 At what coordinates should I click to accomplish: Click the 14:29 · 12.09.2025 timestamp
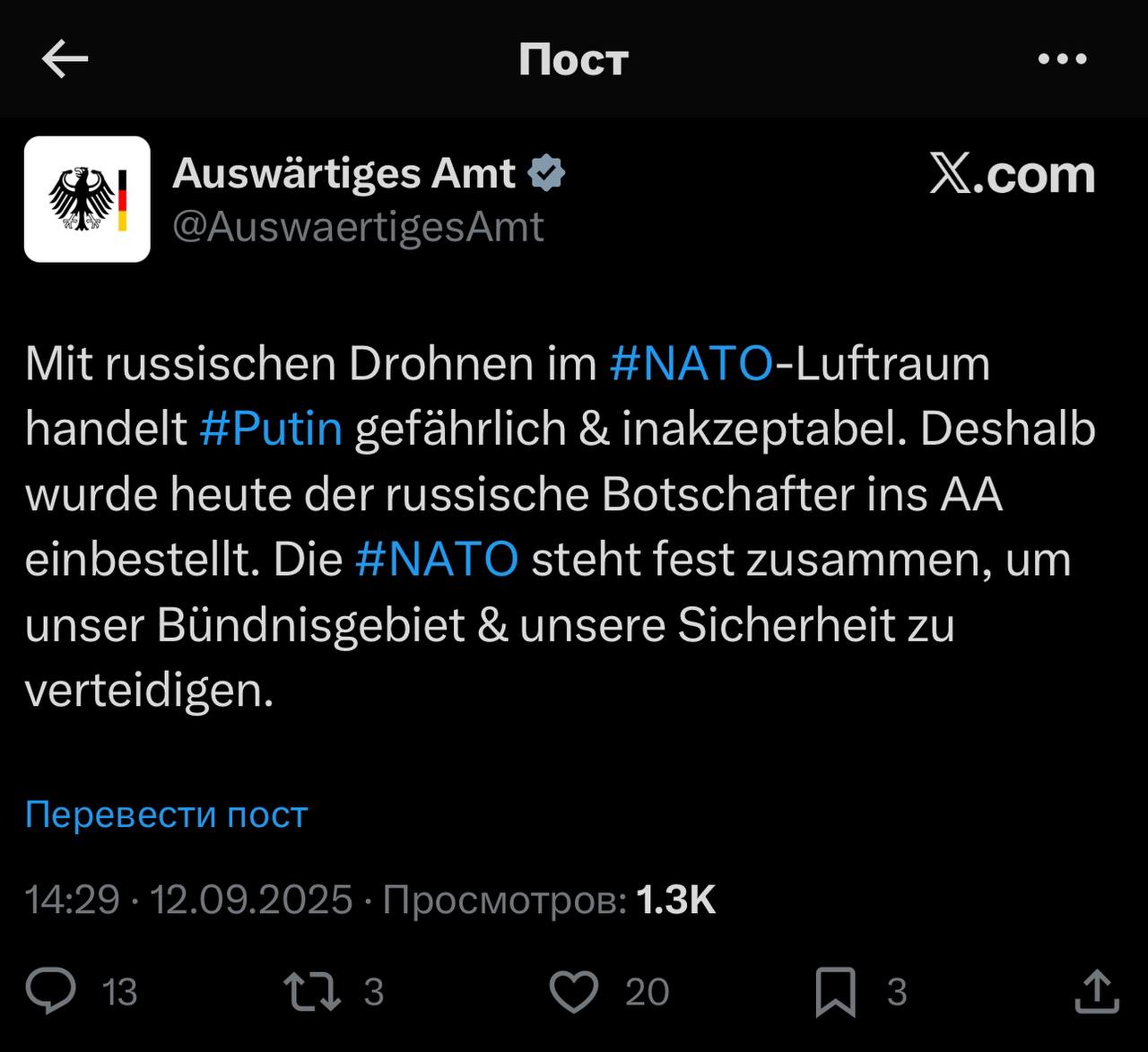189,900
